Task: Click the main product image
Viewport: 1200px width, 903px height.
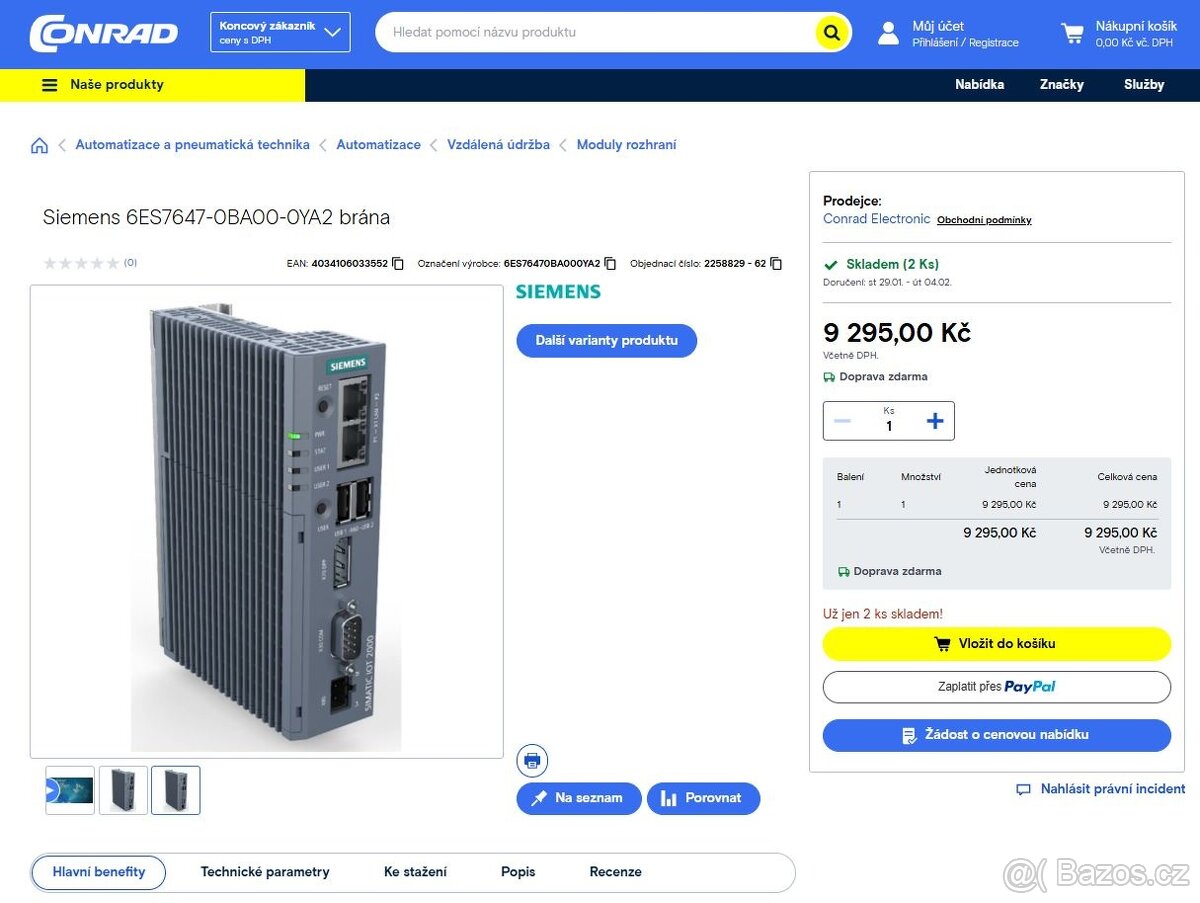Action: 267,522
